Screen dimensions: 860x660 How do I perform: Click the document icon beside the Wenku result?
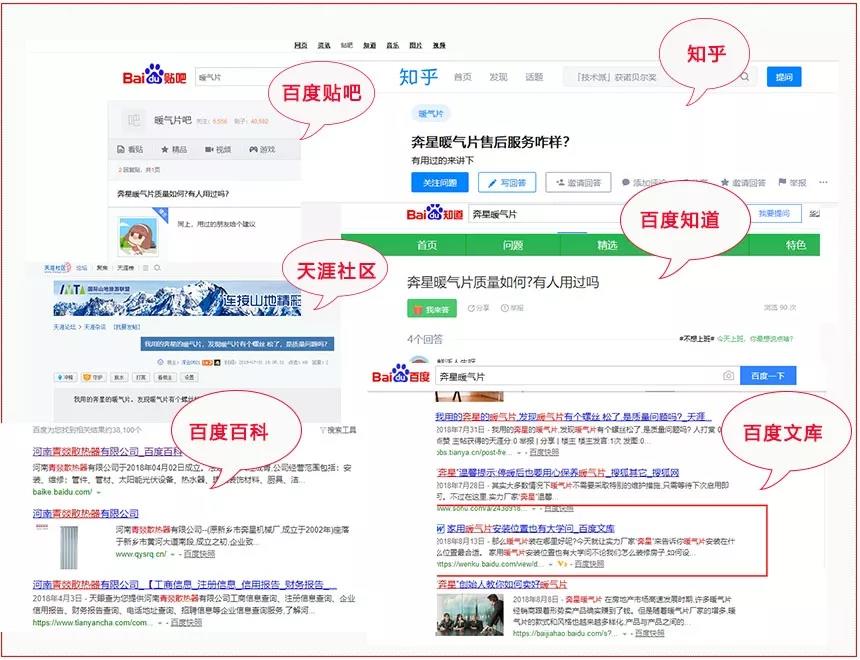(x=440, y=529)
